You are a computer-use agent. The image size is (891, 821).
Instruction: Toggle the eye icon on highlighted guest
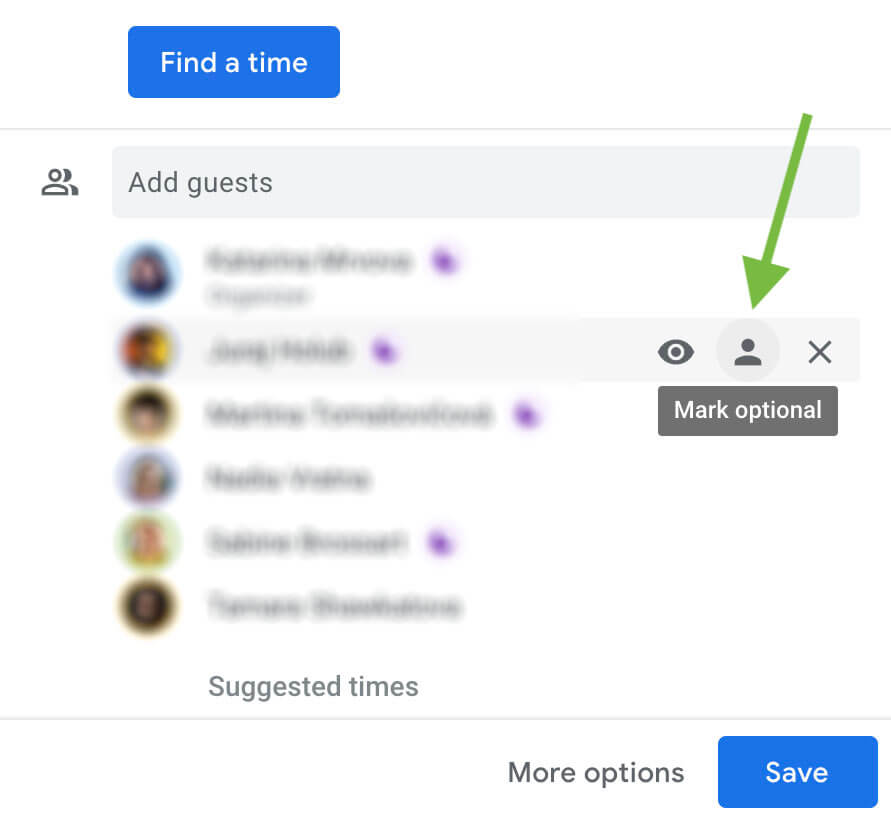pyautogui.click(x=676, y=352)
